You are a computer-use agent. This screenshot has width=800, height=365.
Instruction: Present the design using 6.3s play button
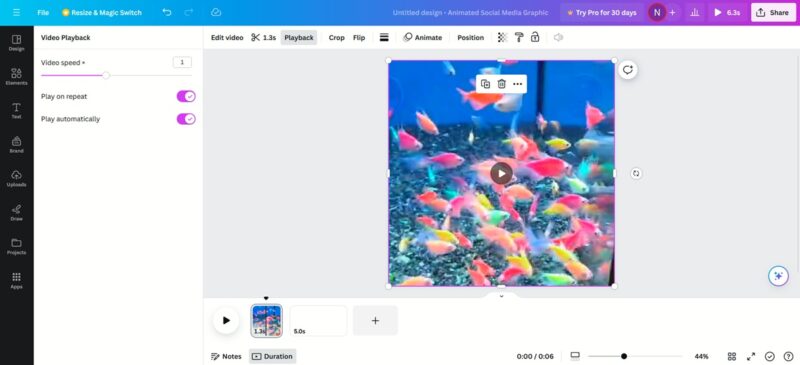727,12
